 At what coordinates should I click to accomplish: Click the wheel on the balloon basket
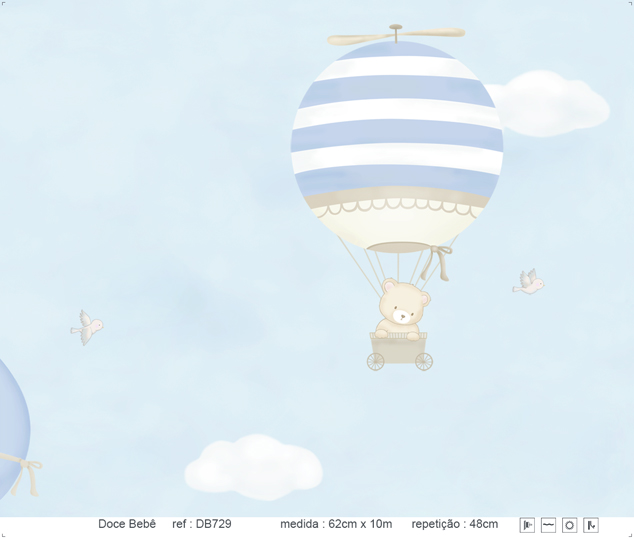tap(424, 361)
